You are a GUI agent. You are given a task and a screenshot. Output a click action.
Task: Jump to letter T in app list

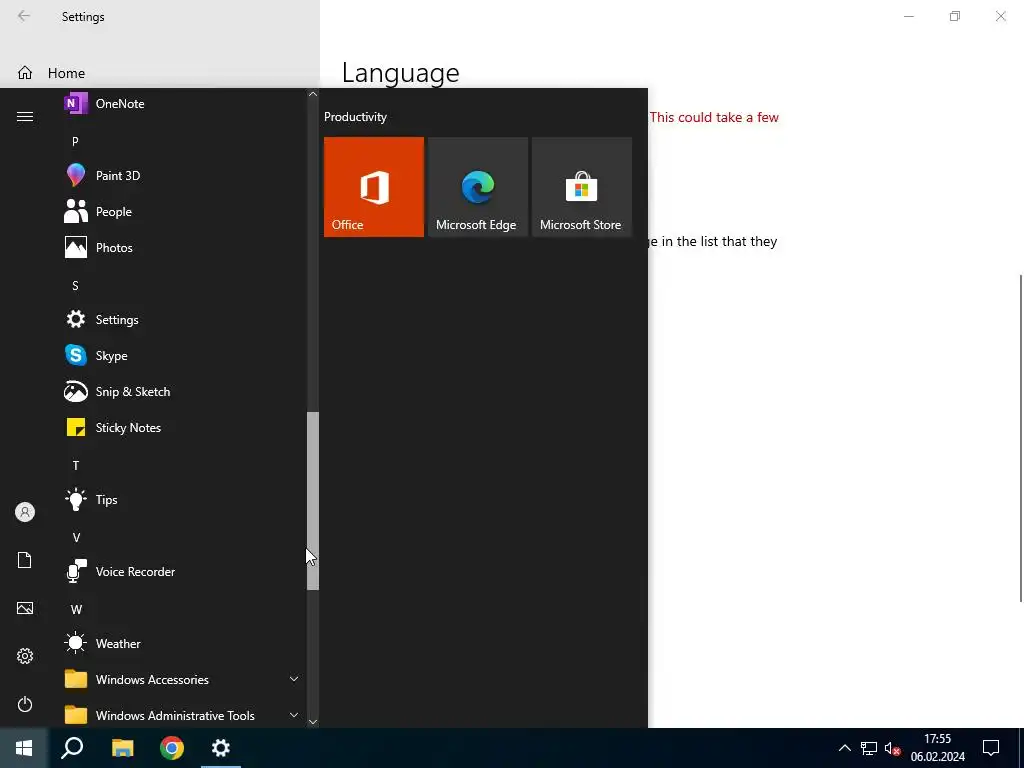click(76, 466)
